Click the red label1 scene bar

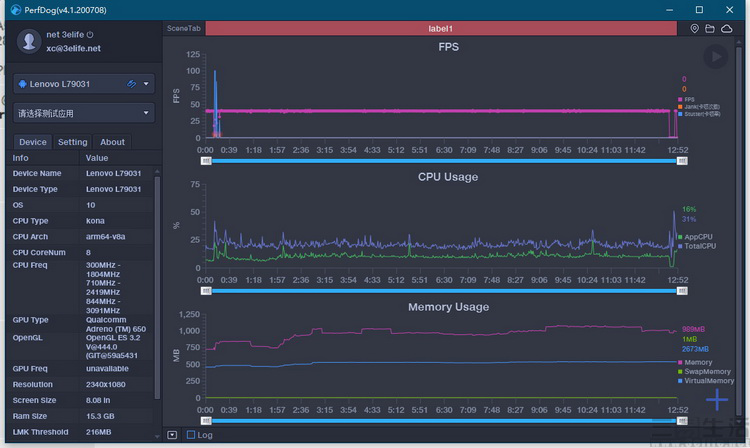pyautogui.click(x=441, y=28)
